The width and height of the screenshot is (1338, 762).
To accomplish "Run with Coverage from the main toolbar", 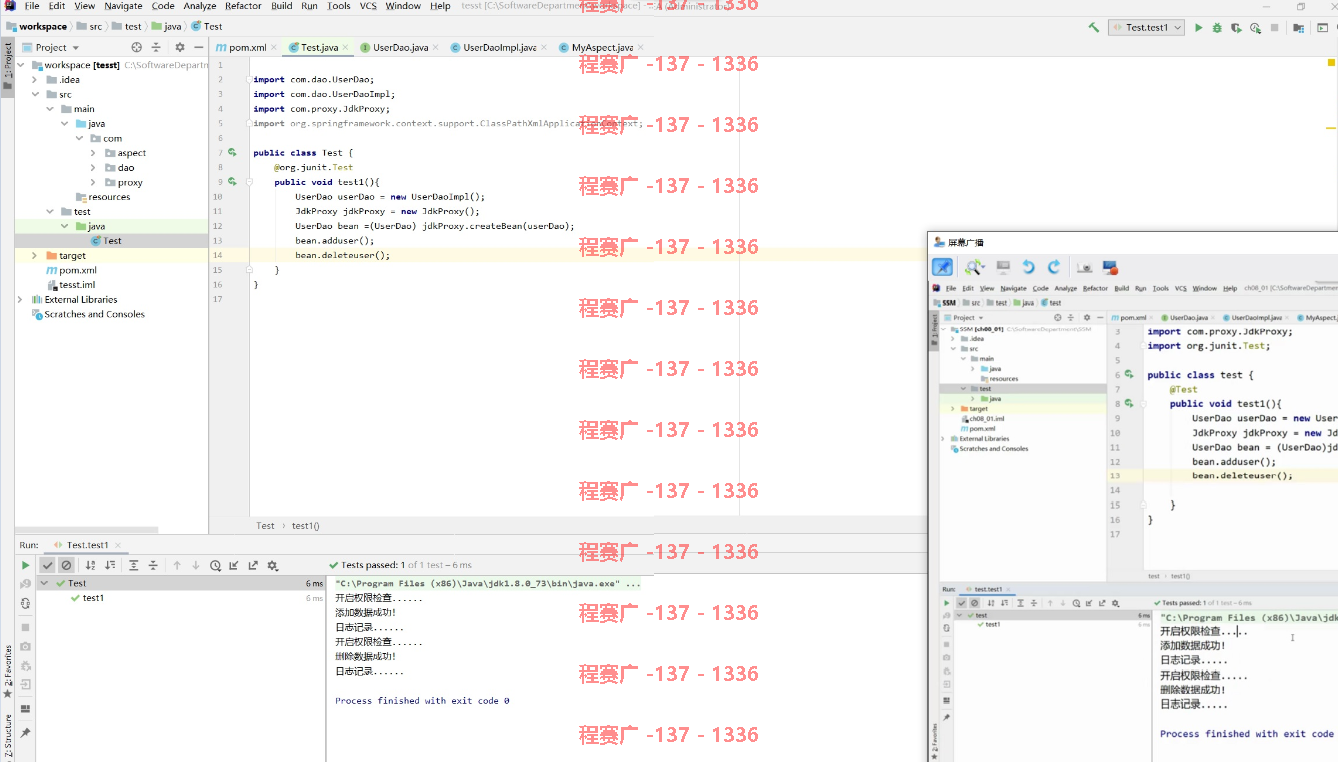I will 1236,28.
